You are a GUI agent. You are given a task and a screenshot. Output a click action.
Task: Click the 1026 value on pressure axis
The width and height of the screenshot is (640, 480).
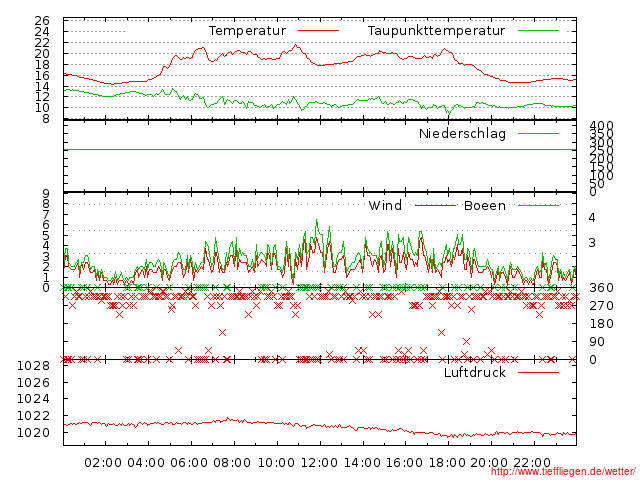click(x=33, y=382)
